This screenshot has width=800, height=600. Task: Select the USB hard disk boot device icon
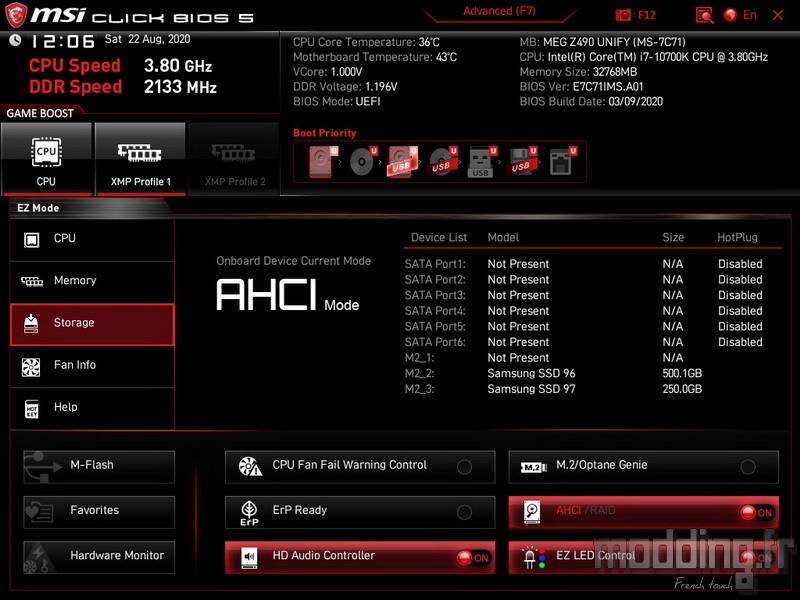pyautogui.click(x=403, y=162)
